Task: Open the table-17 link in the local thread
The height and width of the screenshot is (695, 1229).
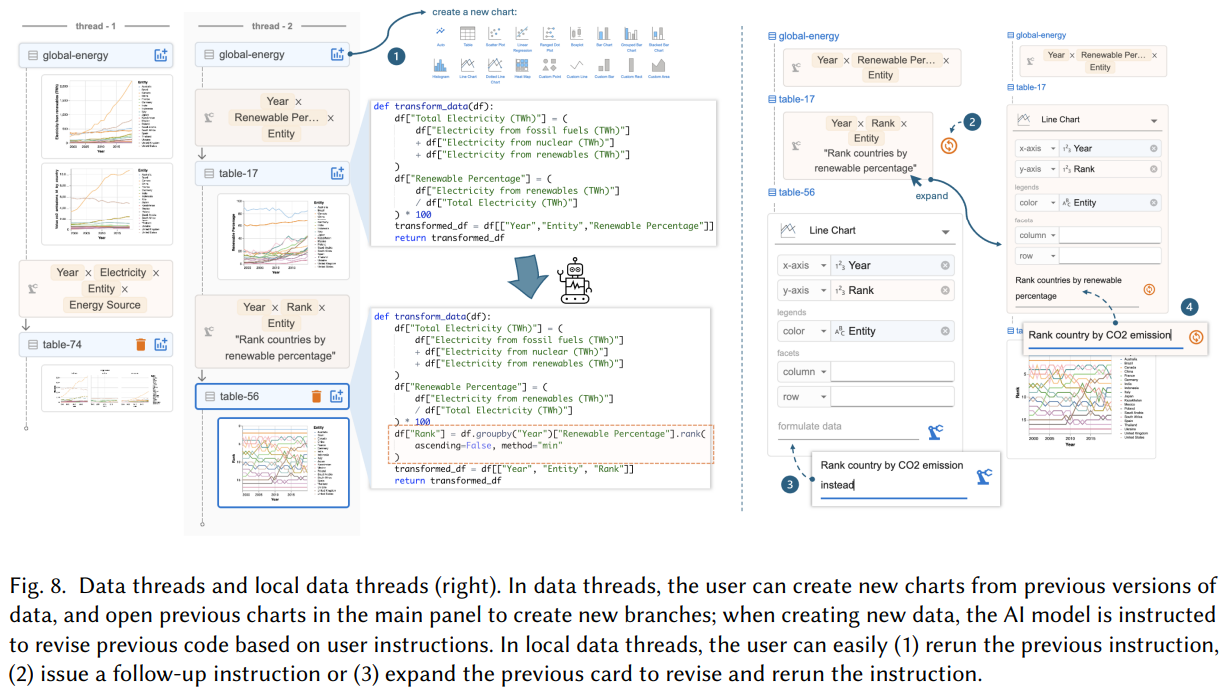Action: (795, 99)
